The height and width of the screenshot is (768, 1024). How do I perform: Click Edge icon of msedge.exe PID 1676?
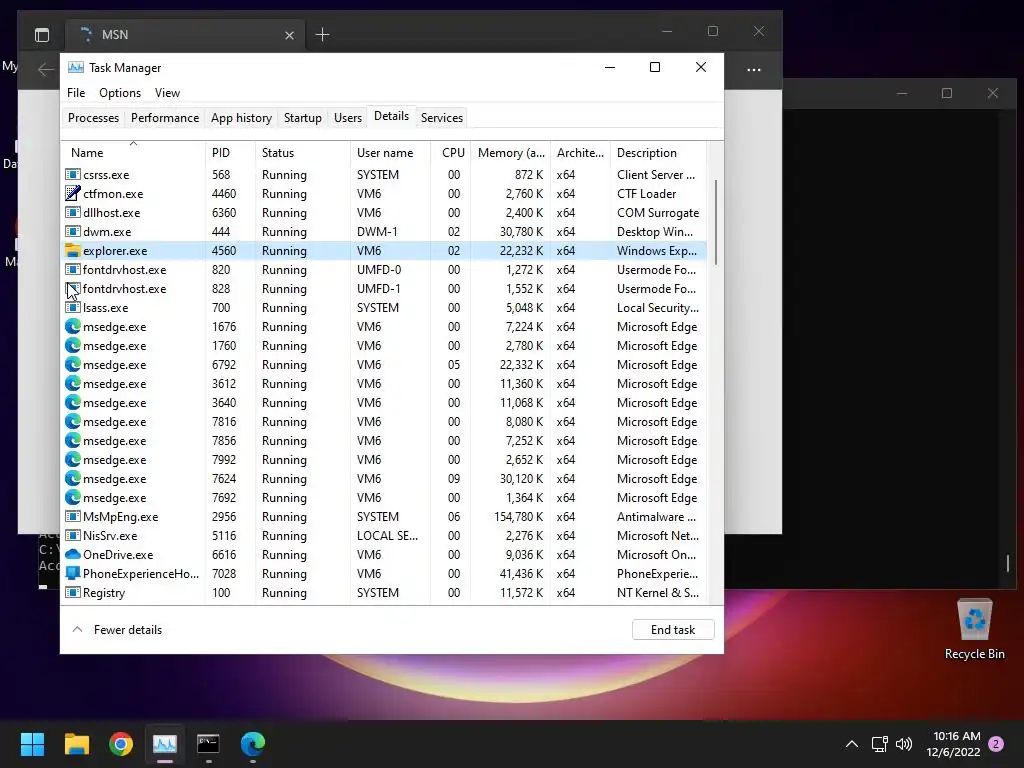click(72, 327)
